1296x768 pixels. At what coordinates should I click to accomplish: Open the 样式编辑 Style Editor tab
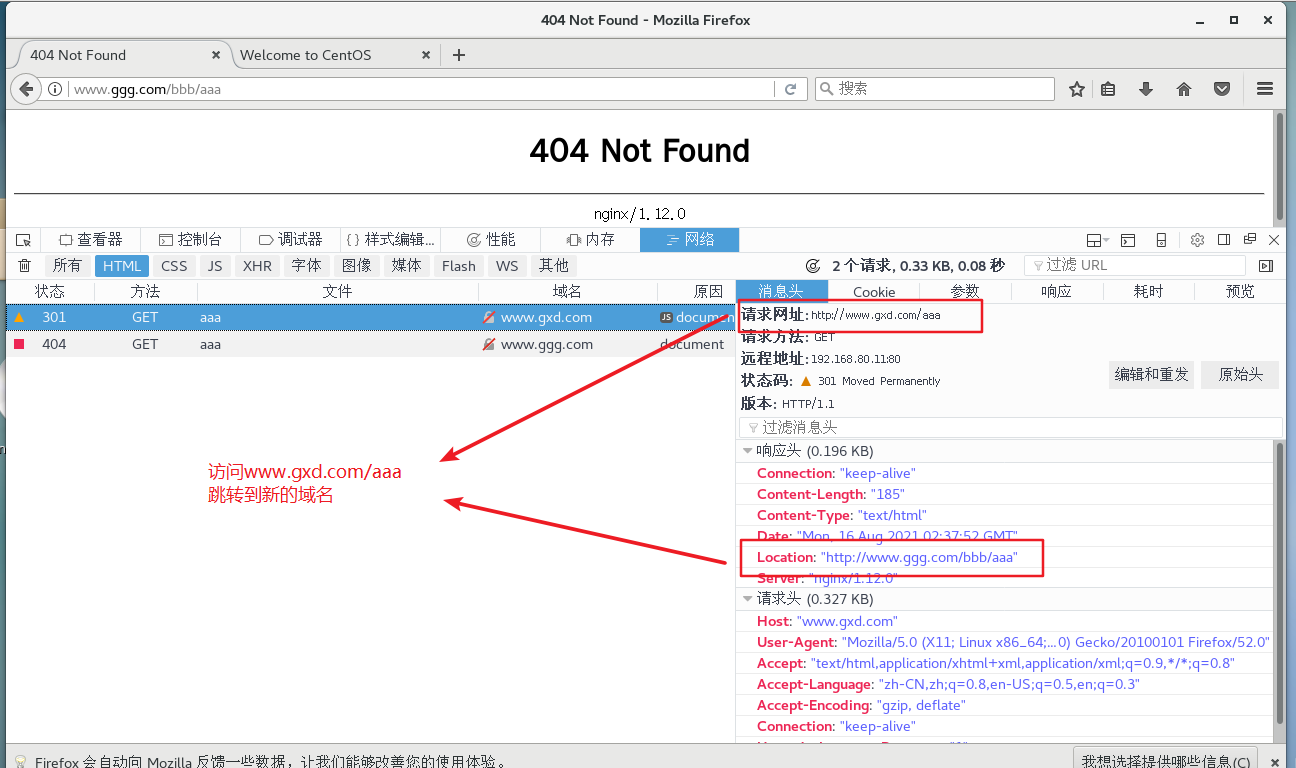(x=390, y=240)
